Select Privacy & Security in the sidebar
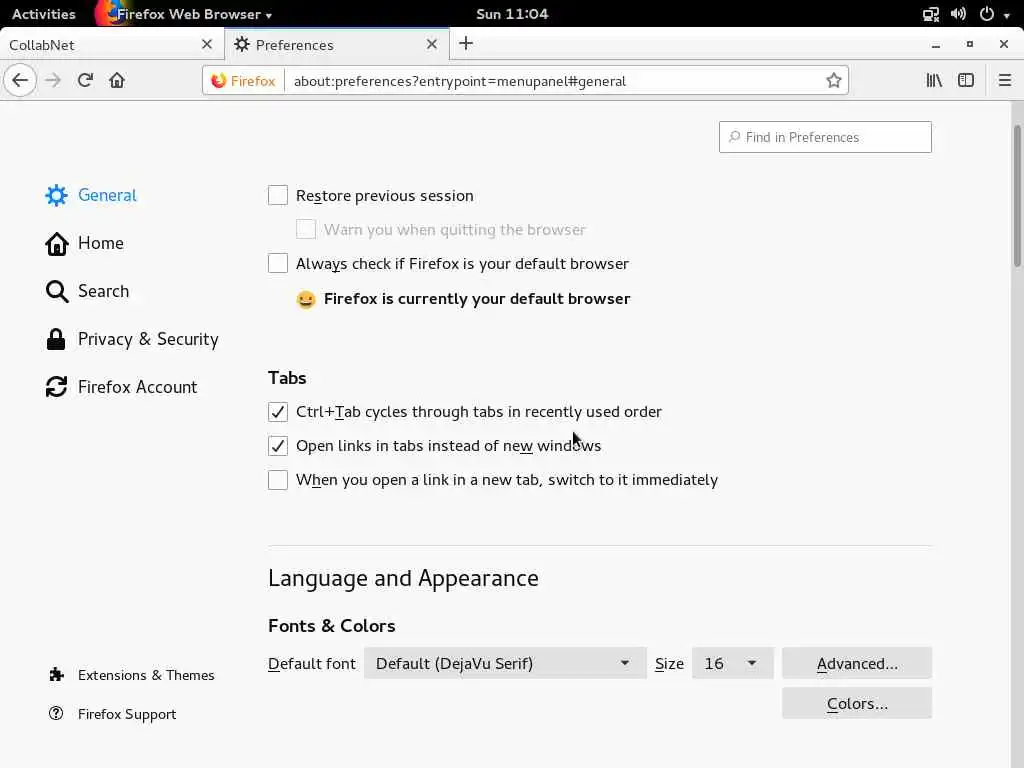1024x768 pixels. point(148,339)
